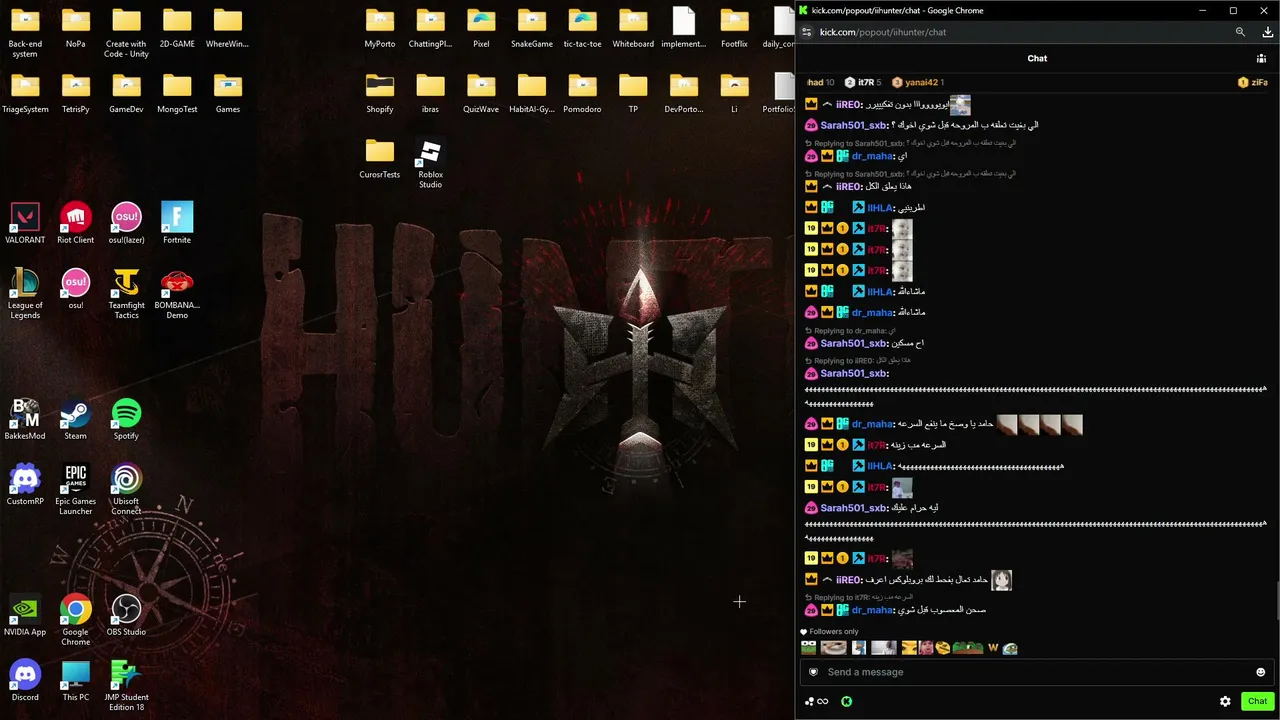Screen dimensions: 1280x720
Task: Open CustomRP desktop icon
Action: point(25,485)
